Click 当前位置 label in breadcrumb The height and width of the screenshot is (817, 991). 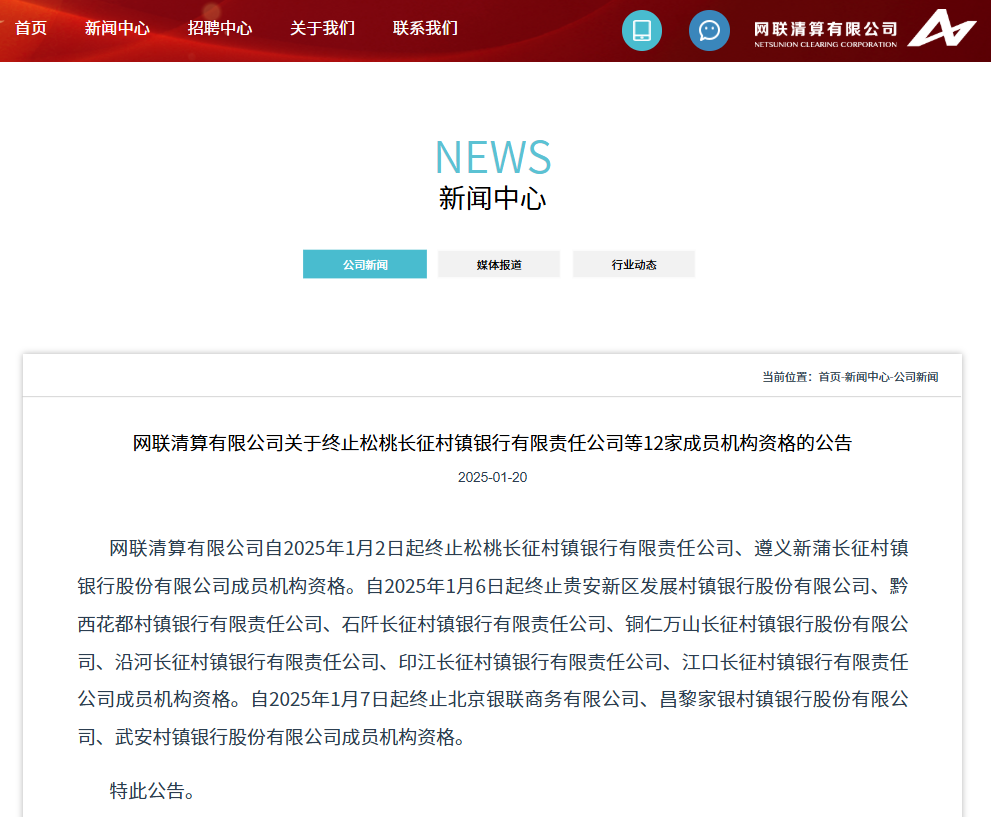(784, 377)
